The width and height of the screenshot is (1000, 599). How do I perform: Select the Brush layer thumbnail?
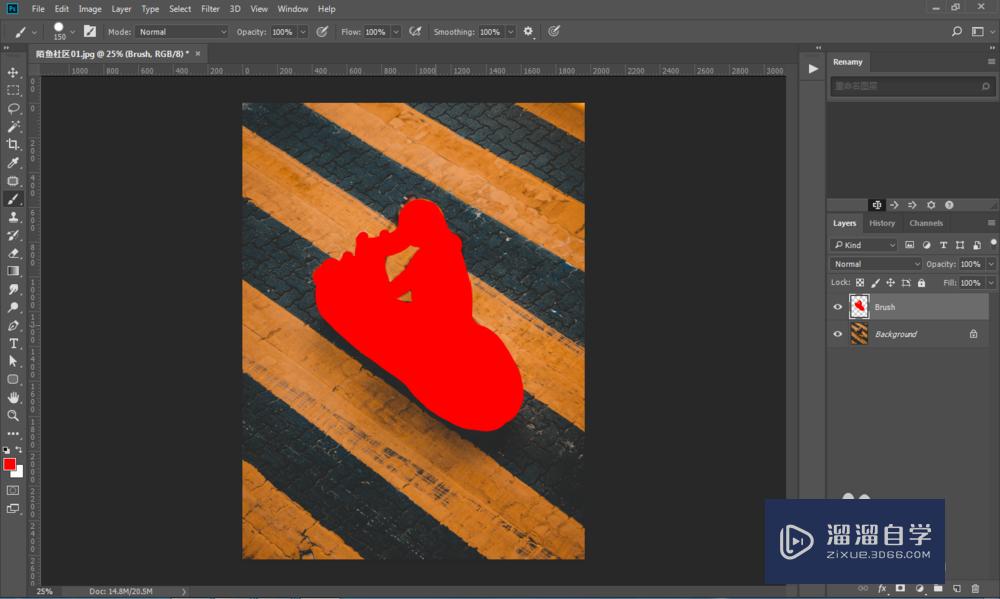pyautogui.click(x=859, y=307)
